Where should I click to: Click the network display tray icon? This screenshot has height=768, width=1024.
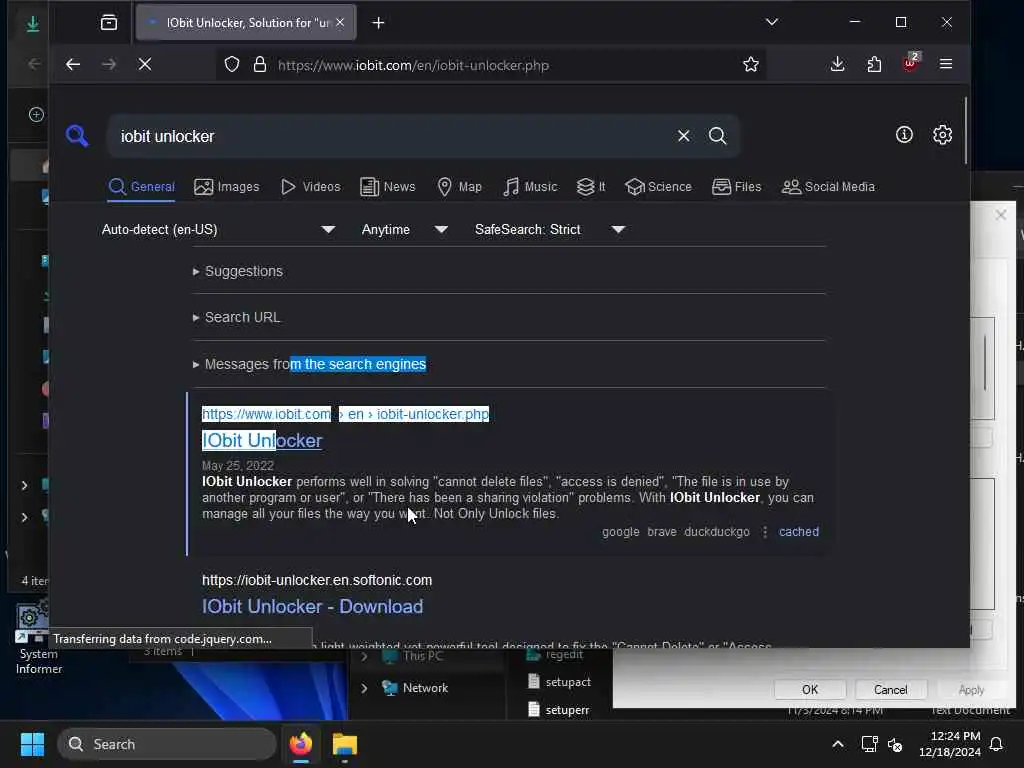pos(869,744)
